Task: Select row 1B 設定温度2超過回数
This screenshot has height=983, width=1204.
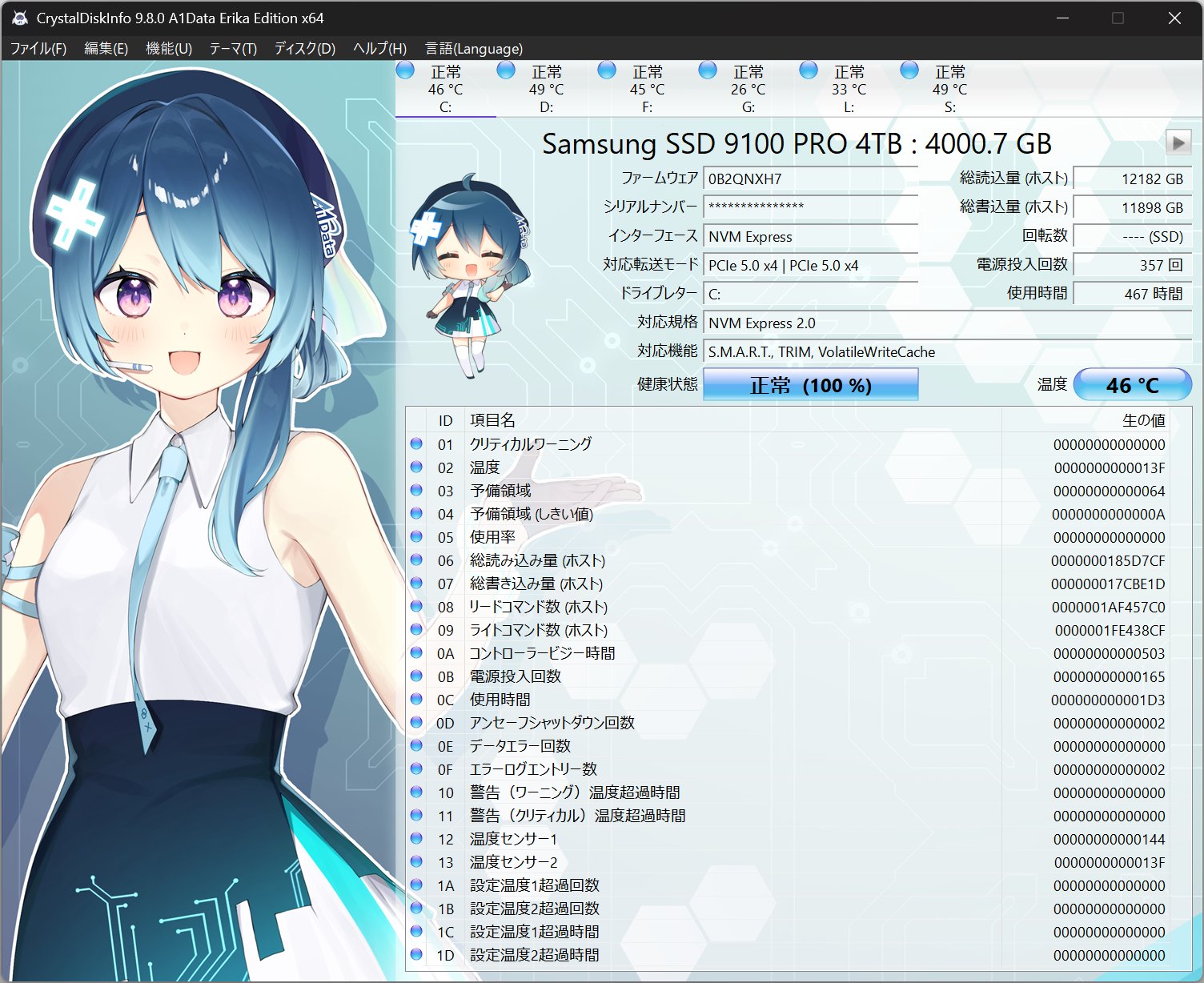Action: pos(788,909)
